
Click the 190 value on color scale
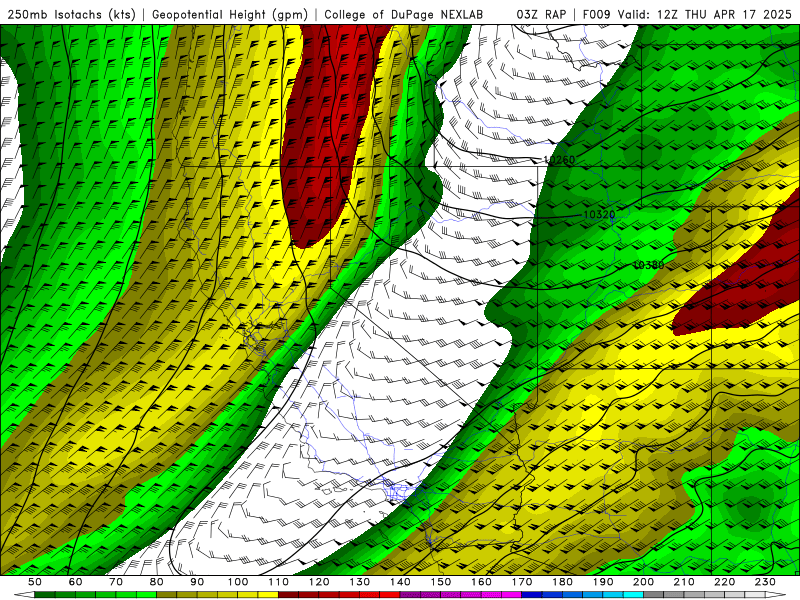click(603, 582)
